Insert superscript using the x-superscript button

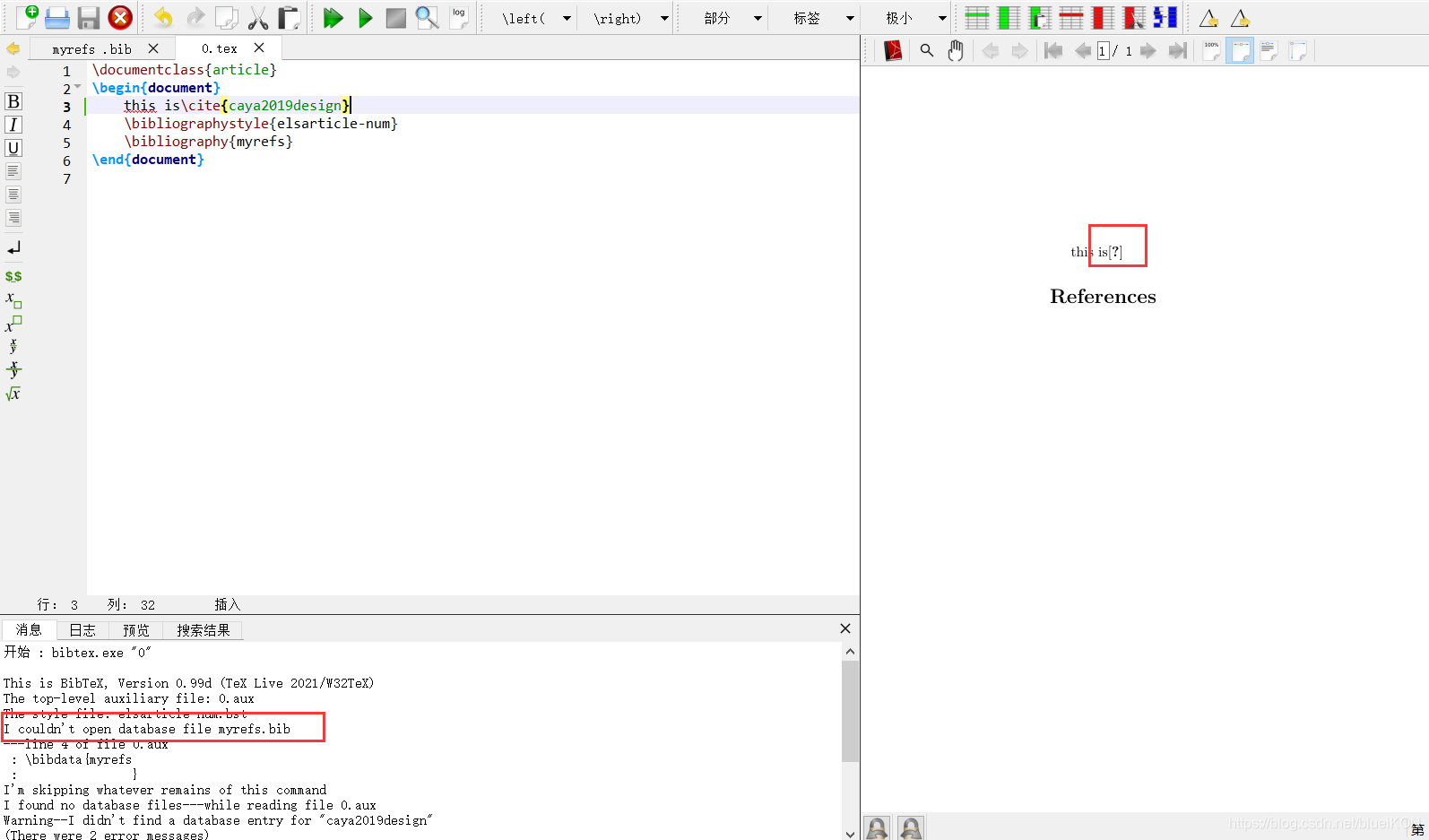click(x=13, y=323)
